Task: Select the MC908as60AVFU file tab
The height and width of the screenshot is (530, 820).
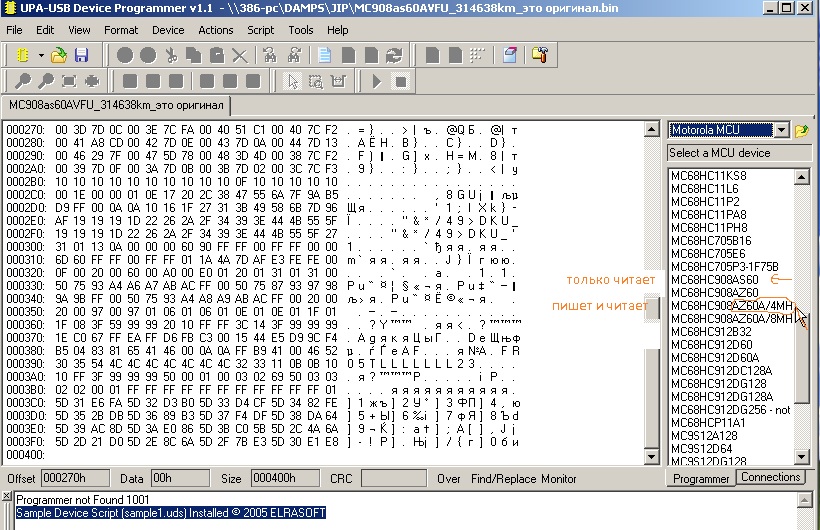Action: (x=116, y=105)
